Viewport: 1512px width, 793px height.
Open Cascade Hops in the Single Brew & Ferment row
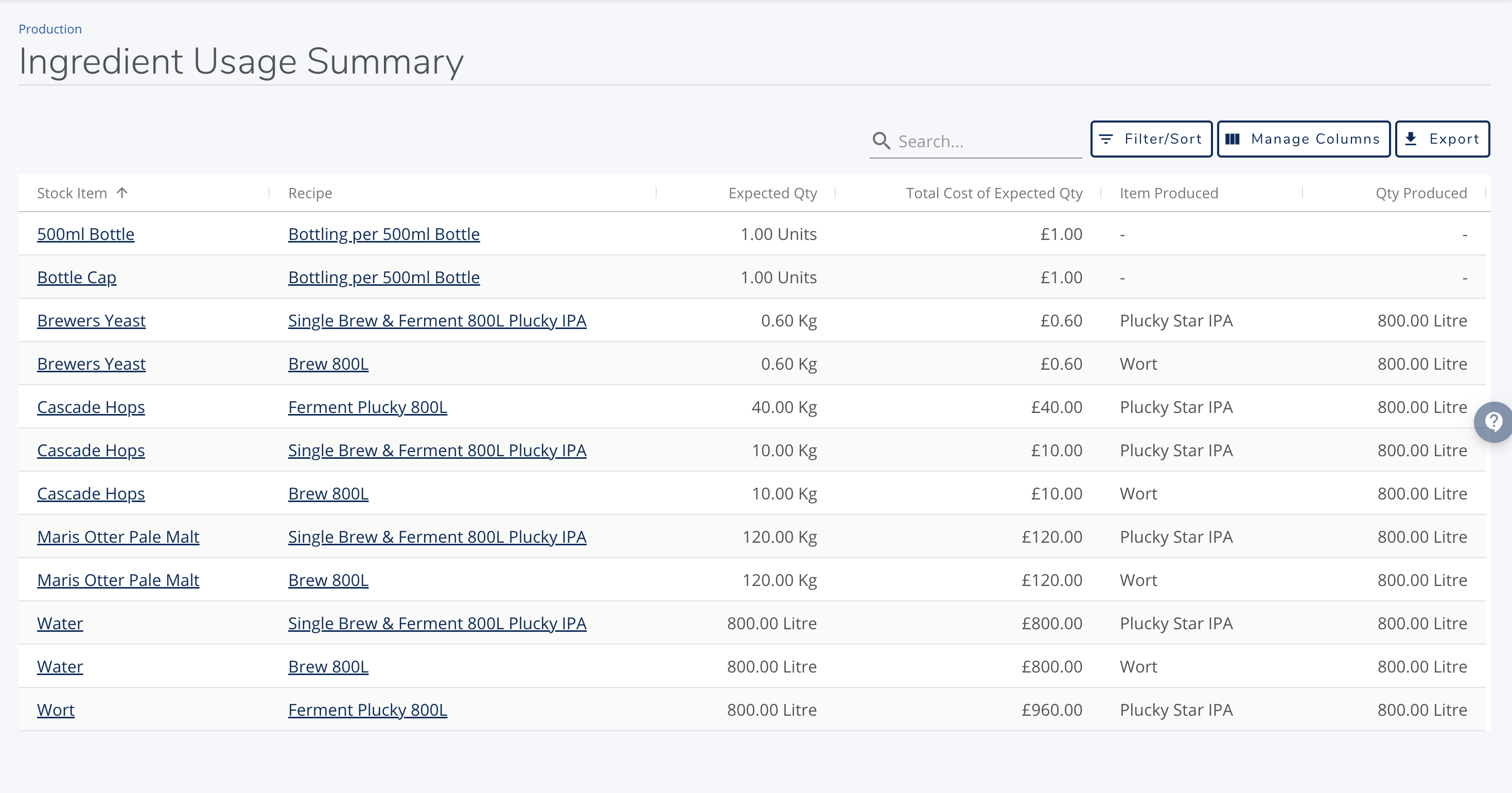point(91,451)
